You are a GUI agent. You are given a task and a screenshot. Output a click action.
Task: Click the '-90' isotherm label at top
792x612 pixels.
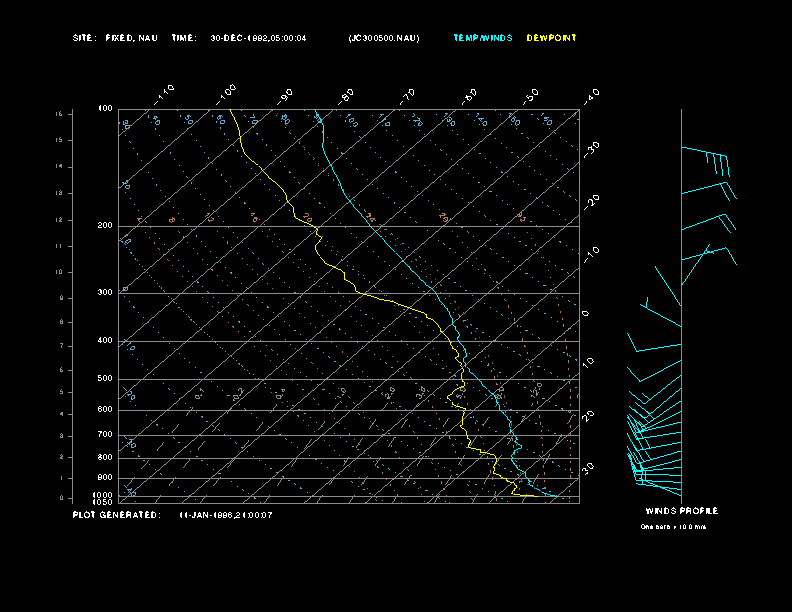coord(285,96)
